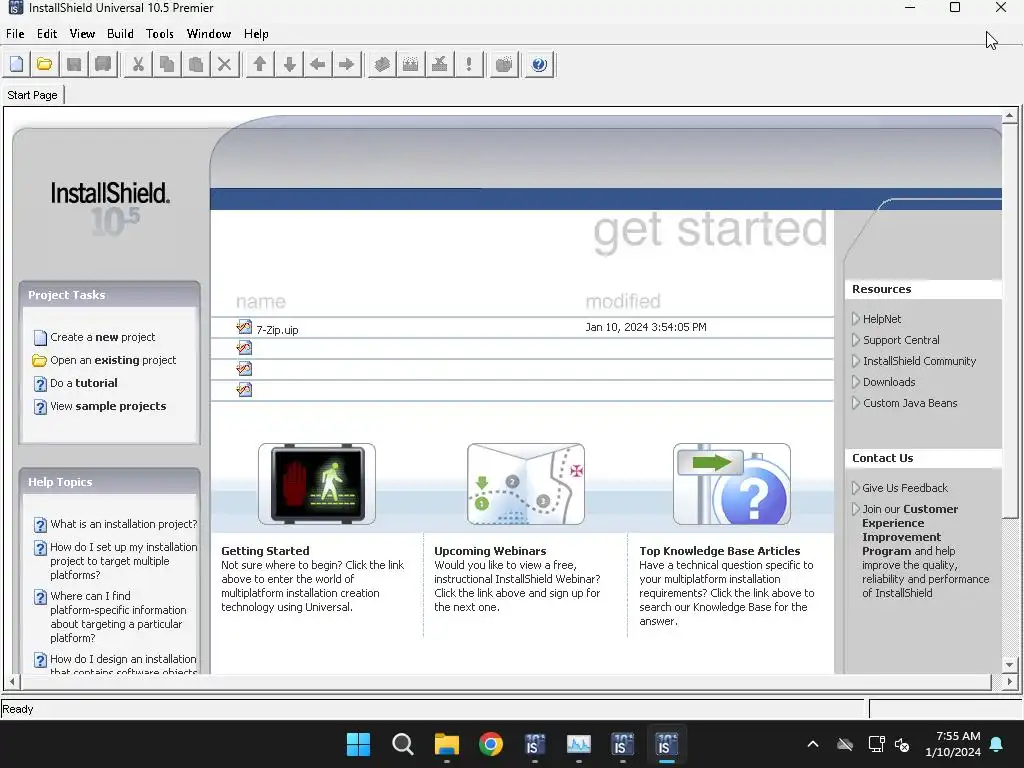Click the Open folder toolbar icon
The width and height of the screenshot is (1024, 768).
(x=44, y=64)
